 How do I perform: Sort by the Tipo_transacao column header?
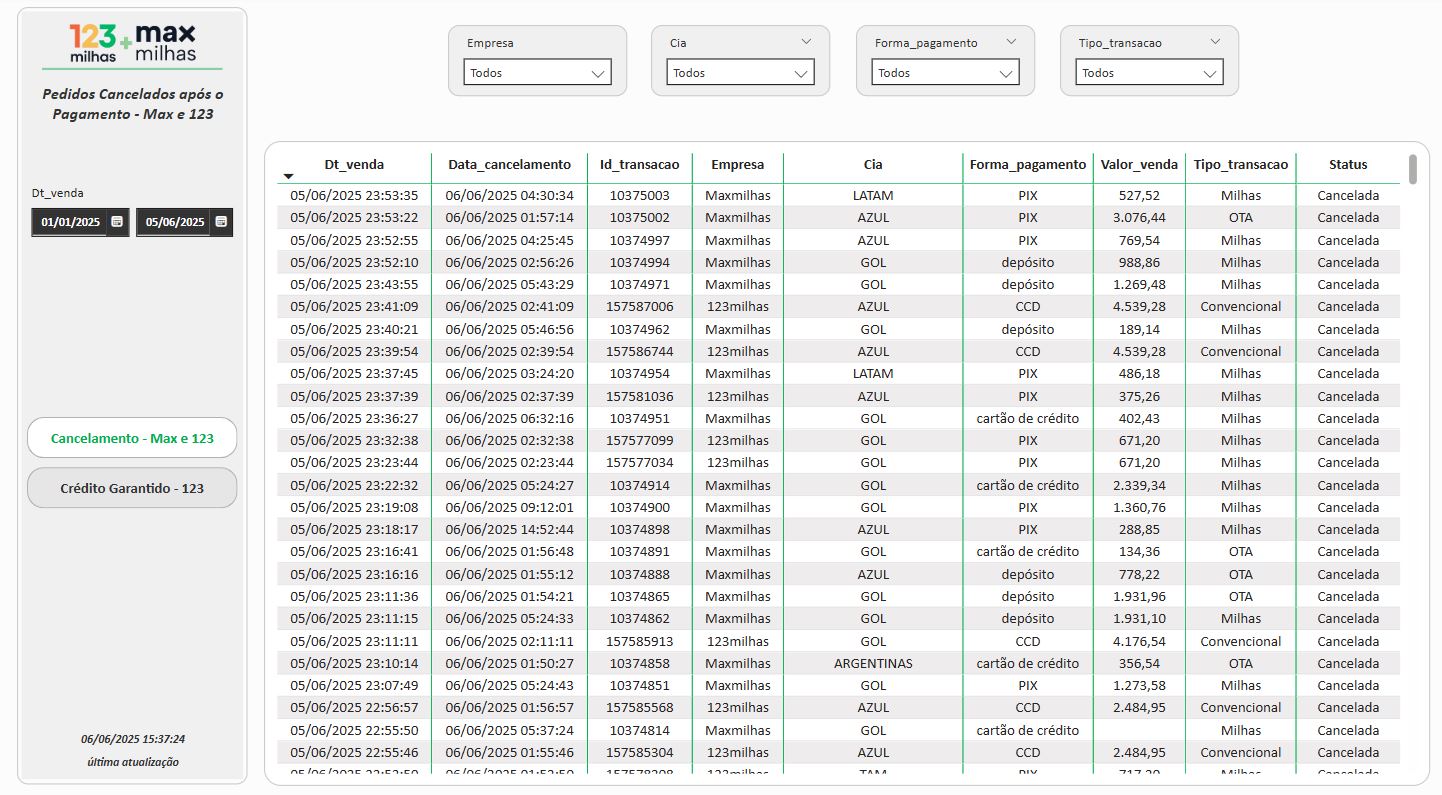point(1241,164)
